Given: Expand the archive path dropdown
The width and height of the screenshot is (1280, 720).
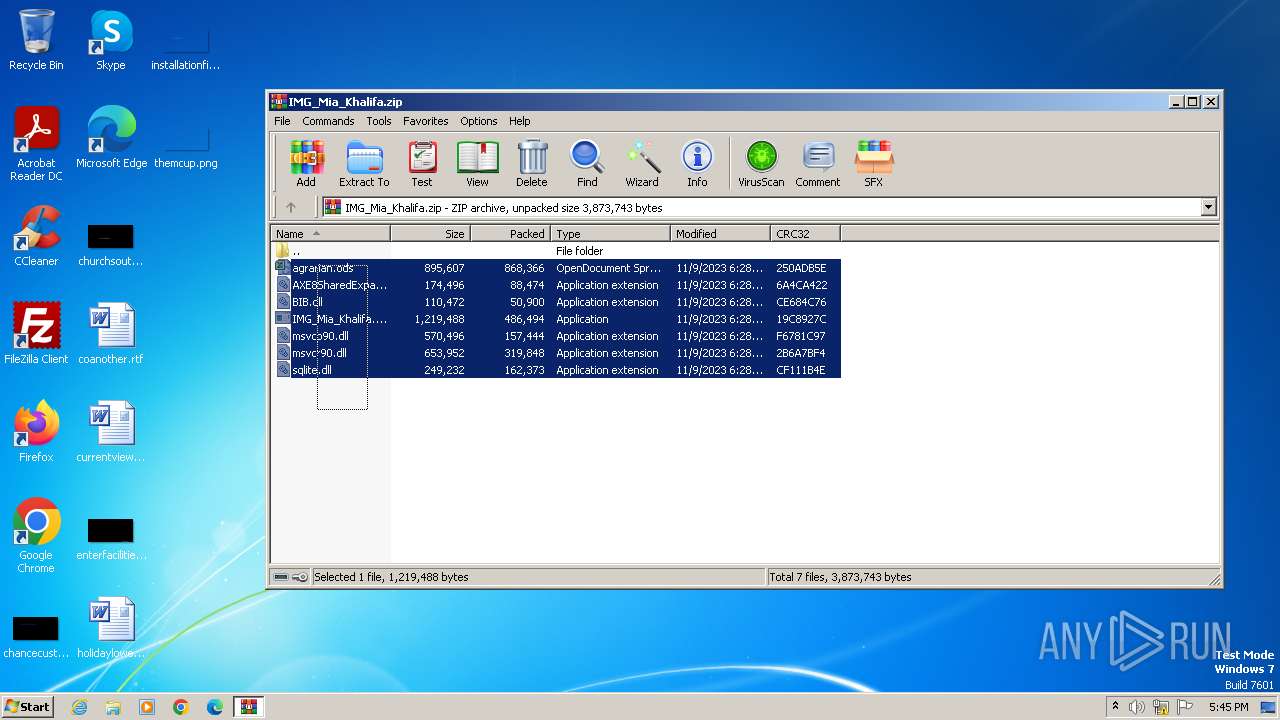Looking at the screenshot, I should click(x=1208, y=207).
